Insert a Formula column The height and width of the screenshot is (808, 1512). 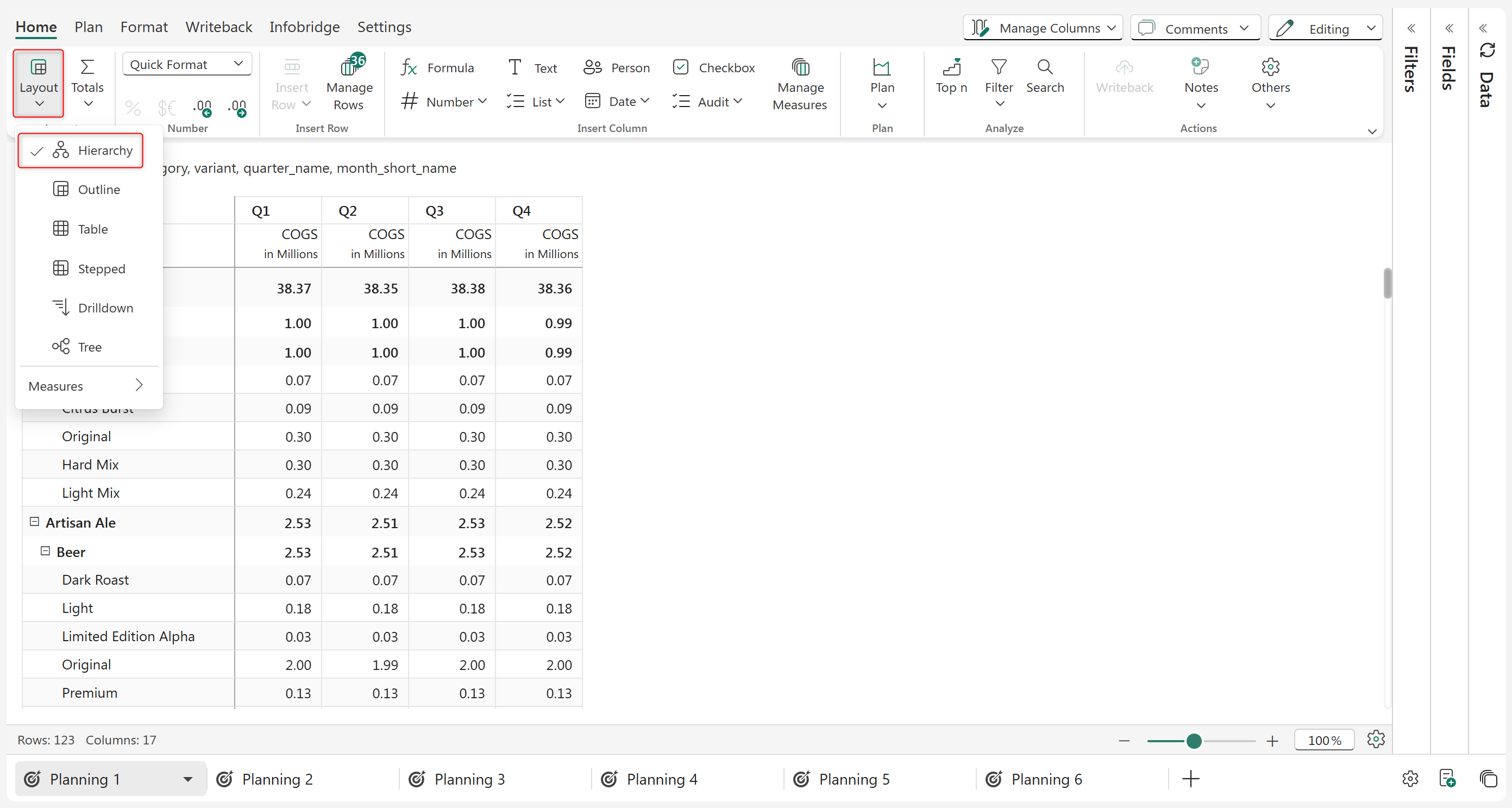(437, 67)
